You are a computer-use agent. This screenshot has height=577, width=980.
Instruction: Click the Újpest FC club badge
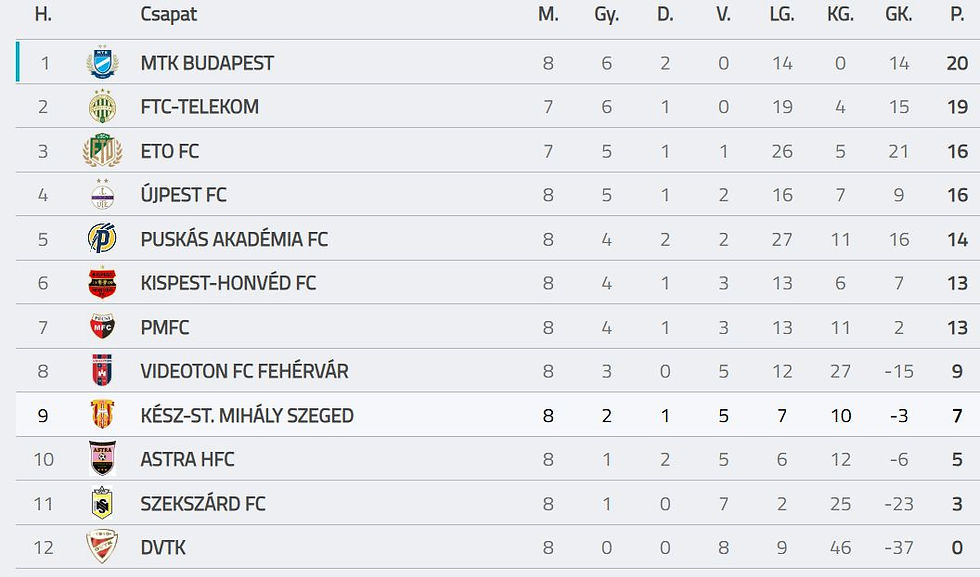point(102,194)
